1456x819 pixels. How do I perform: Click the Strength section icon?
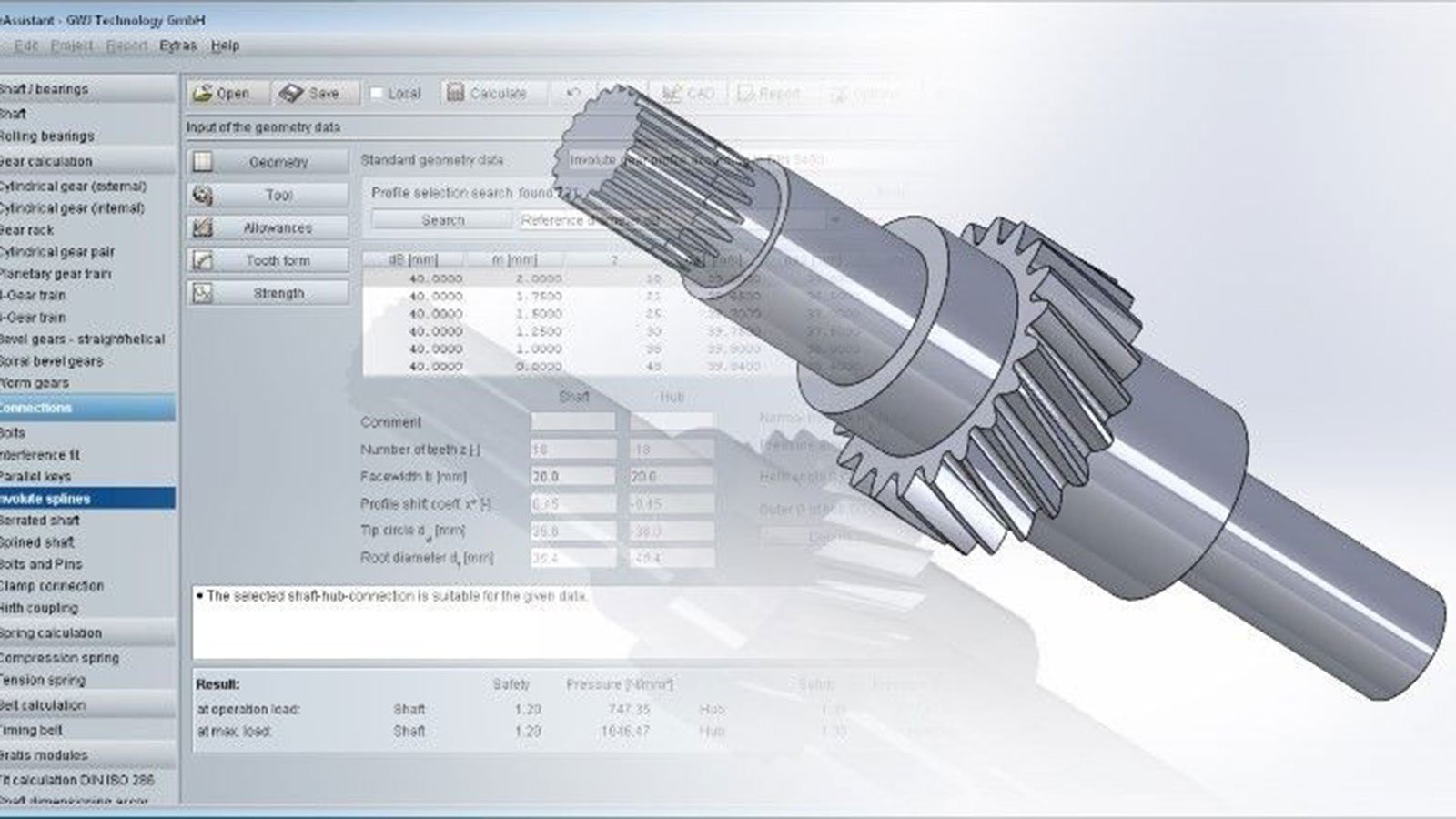click(202, 293)
